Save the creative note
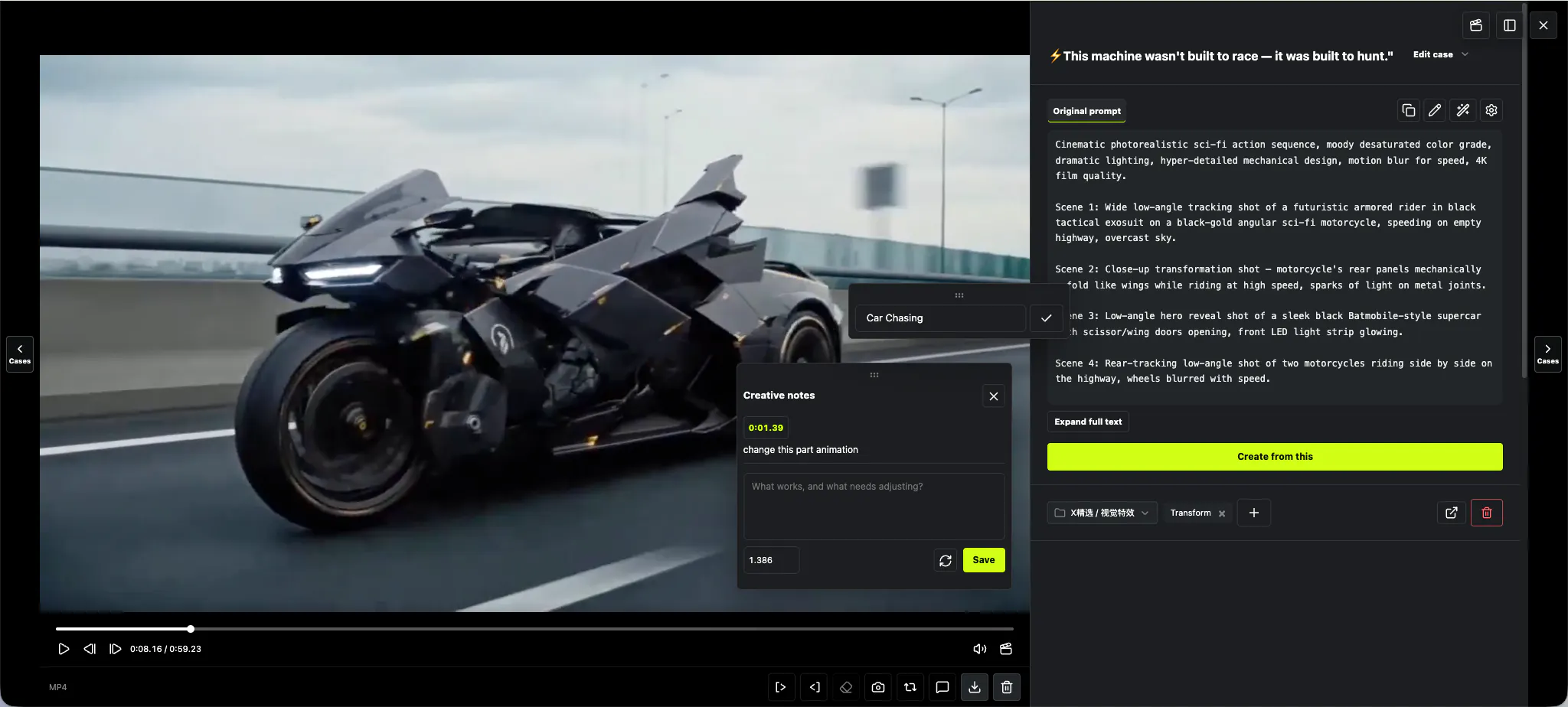 click(984, 560)
